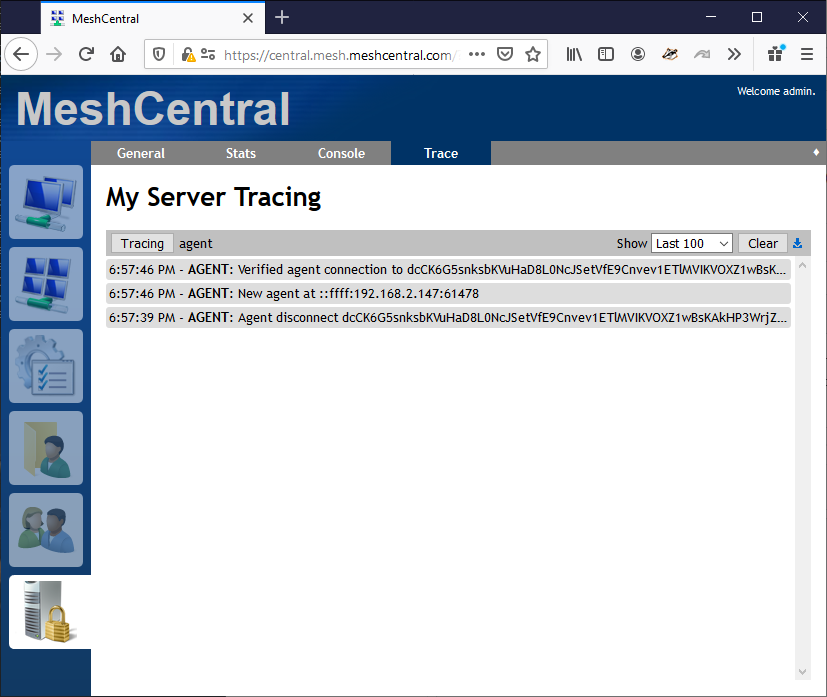Open the Show Last 100 dropdown
827x697 pixels.
click(692, 243)
